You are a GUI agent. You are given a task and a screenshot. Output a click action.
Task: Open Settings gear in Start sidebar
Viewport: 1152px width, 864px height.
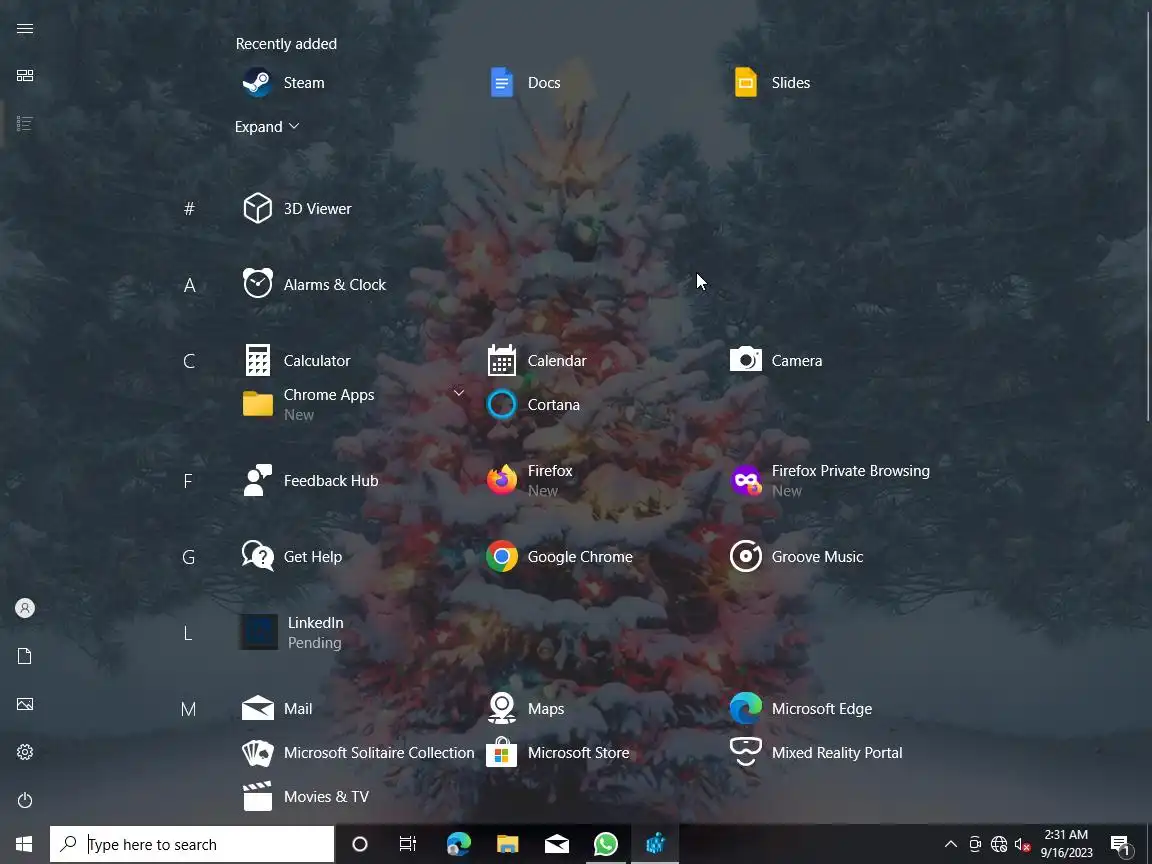25,752
